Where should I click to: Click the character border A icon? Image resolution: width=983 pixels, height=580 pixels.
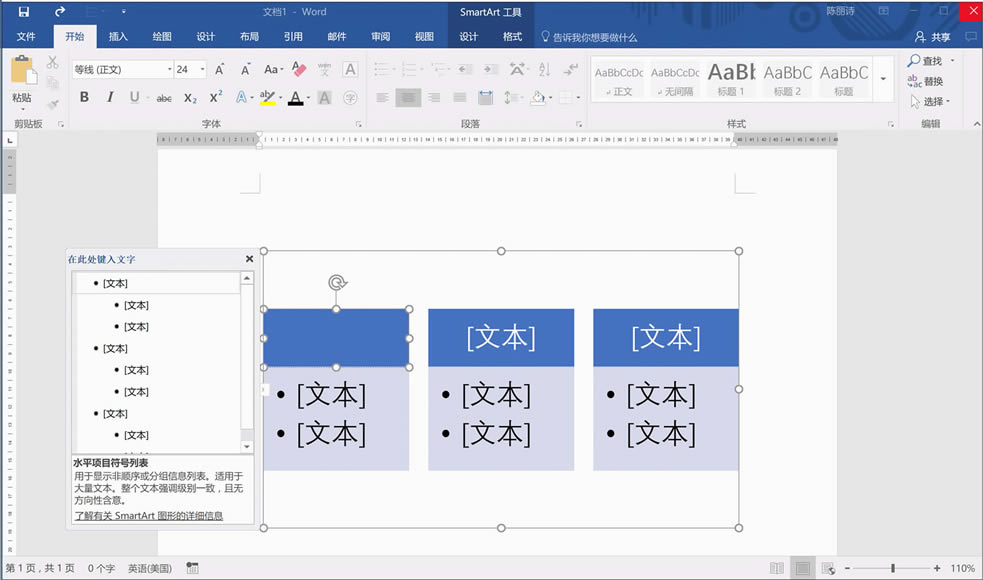click(x=350, y=69)
